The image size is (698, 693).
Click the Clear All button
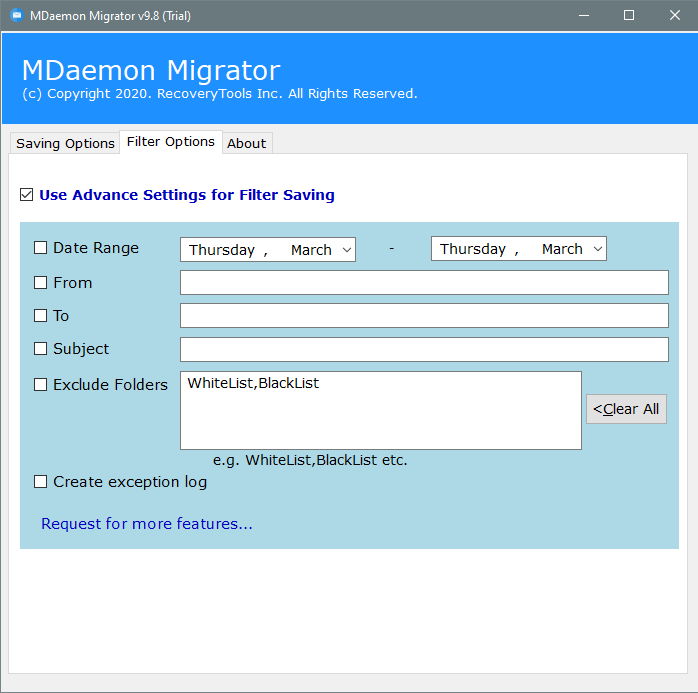click(x=626, y=409)
